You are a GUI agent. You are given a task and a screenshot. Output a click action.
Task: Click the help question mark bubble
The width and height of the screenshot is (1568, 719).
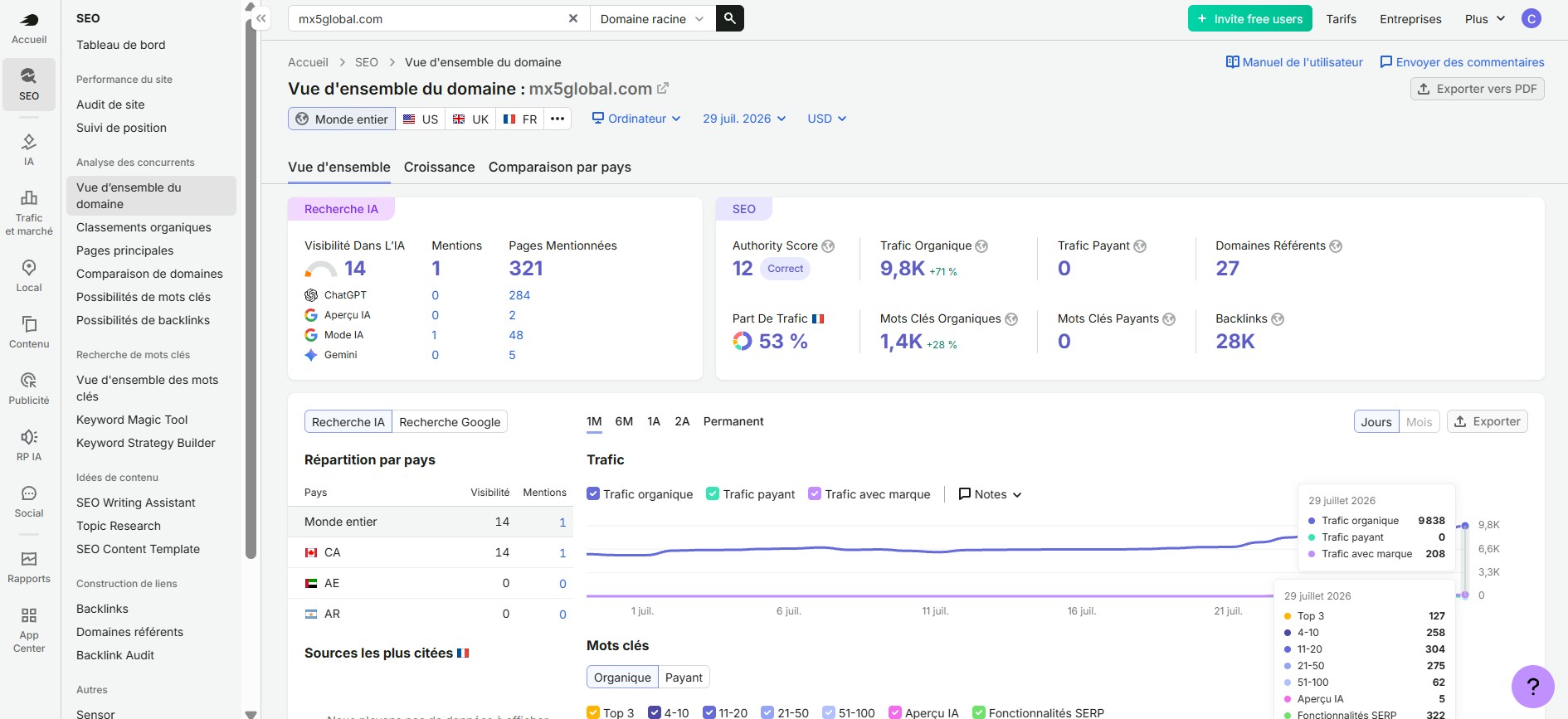pos(1532,686)
